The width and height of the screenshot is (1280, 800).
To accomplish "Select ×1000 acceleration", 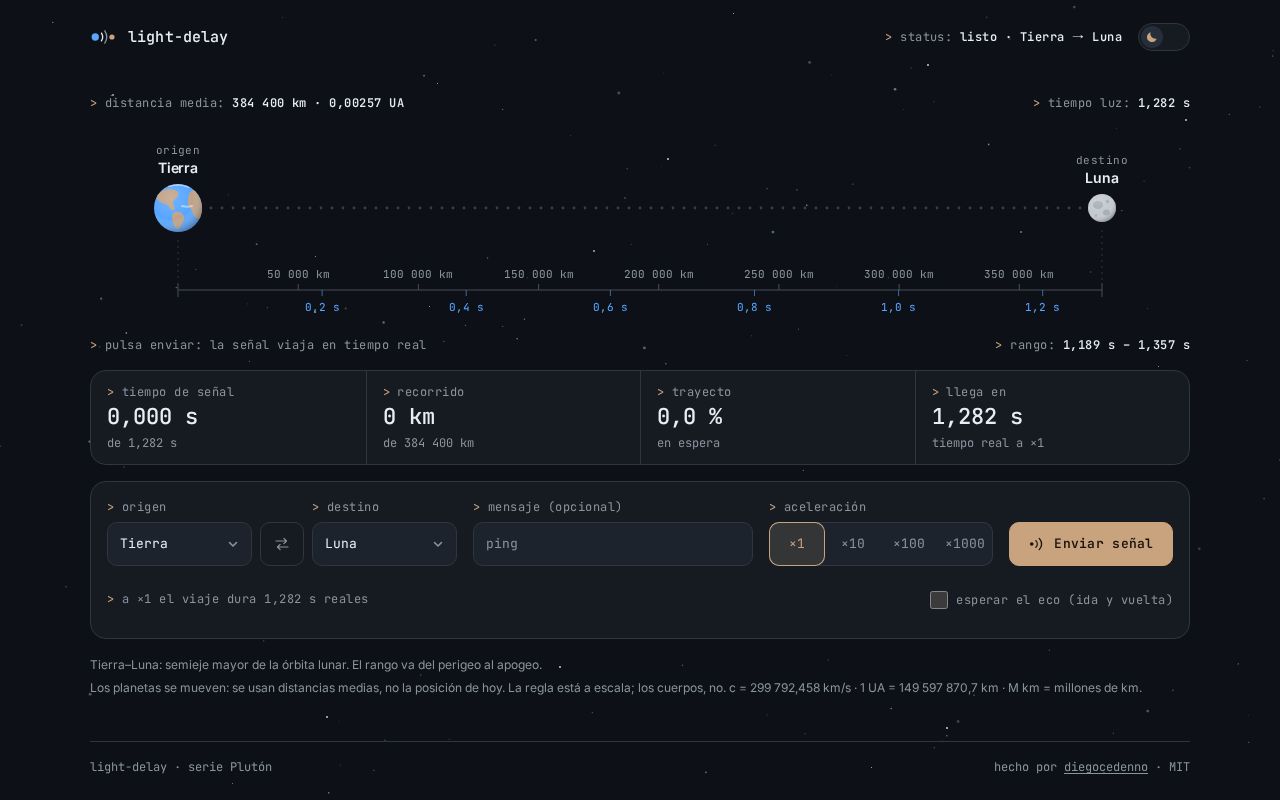I will pyautogui.click(x=965, y=544).
